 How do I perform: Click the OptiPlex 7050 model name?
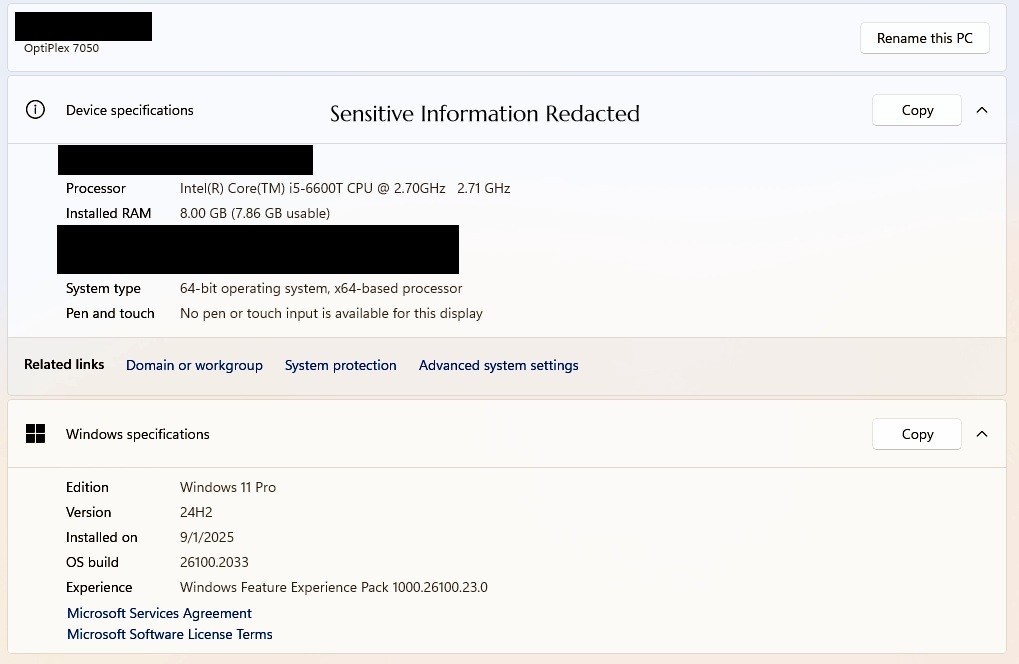[x=61, y=48]
